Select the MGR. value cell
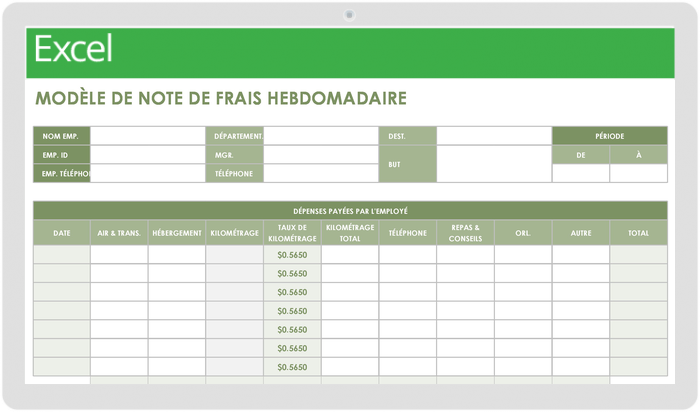 (321, 155)
